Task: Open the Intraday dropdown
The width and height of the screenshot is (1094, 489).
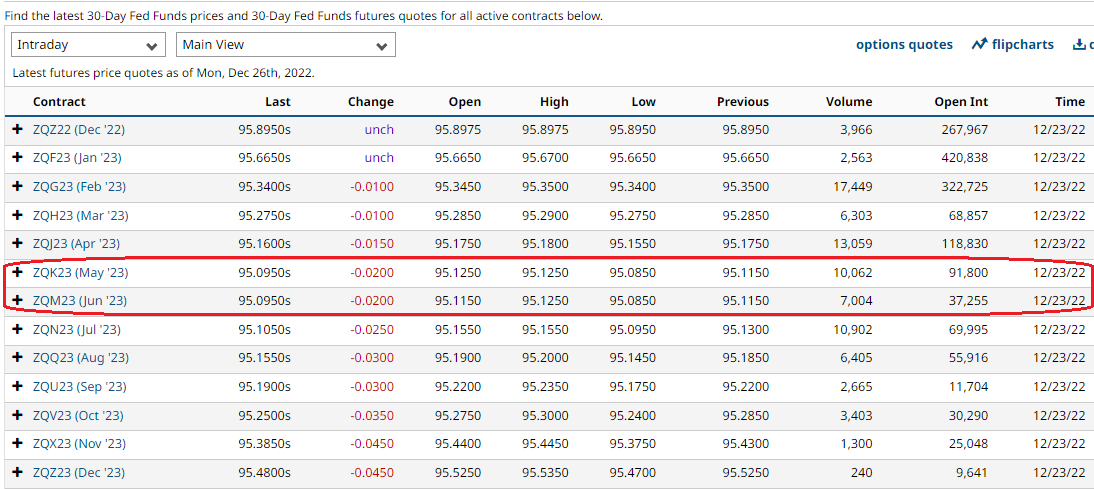Action: click(88, 45)
